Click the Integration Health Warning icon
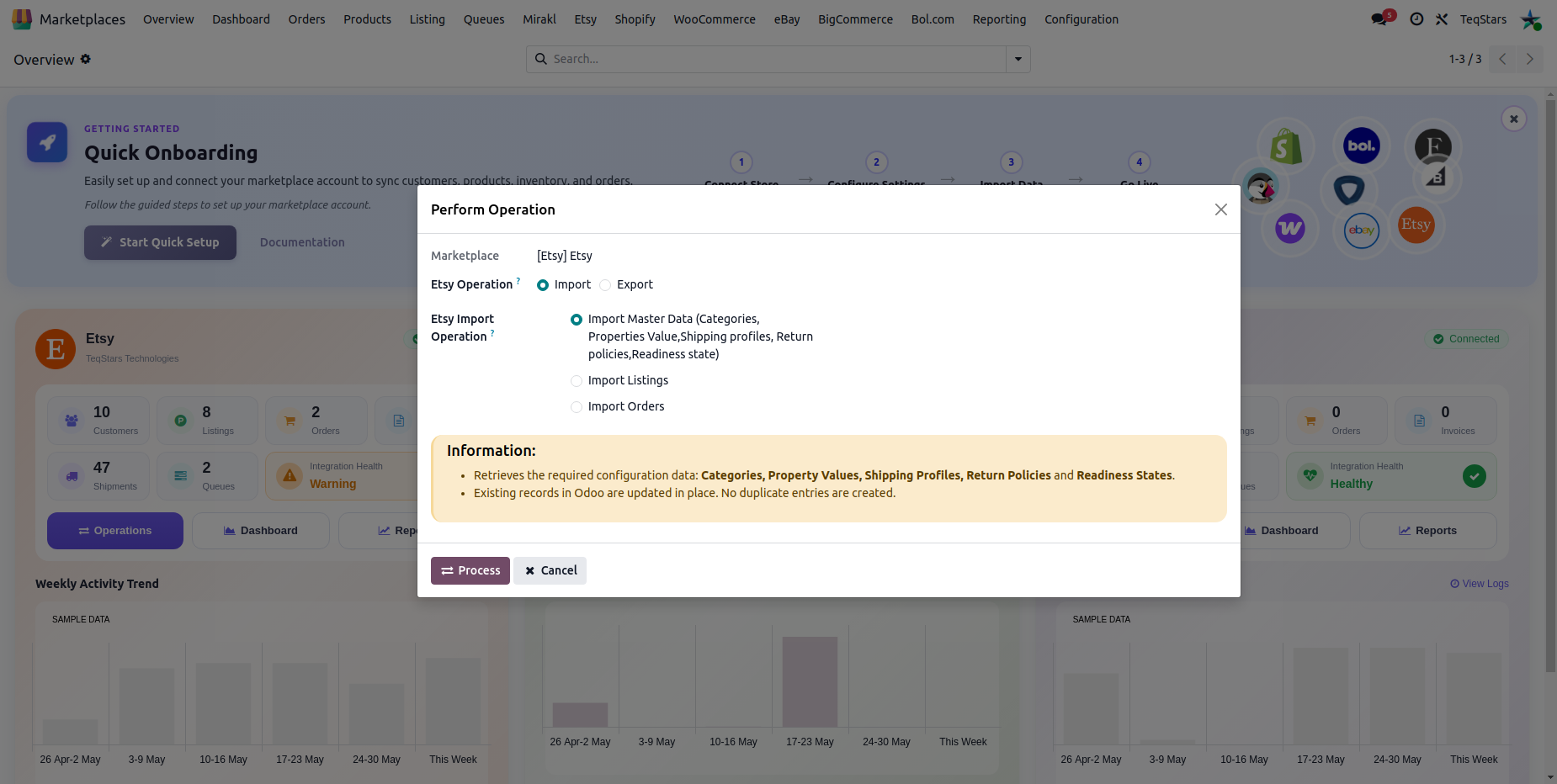This screenshot has width=1557, height=784. [290, 476]
